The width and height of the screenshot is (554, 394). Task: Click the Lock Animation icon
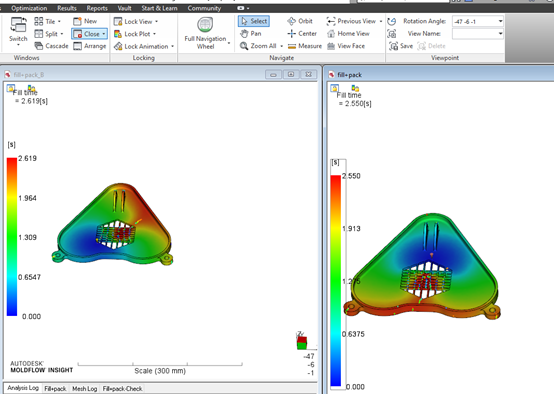click(118, 46)
